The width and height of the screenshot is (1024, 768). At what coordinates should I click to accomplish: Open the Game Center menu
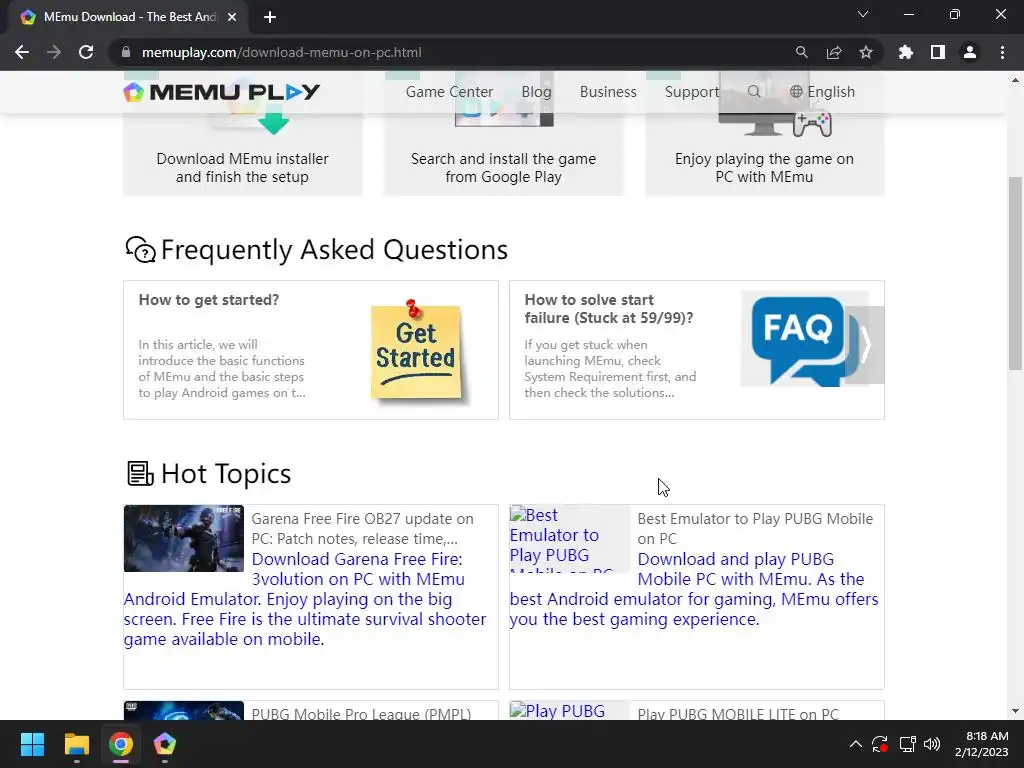point(449,91)
